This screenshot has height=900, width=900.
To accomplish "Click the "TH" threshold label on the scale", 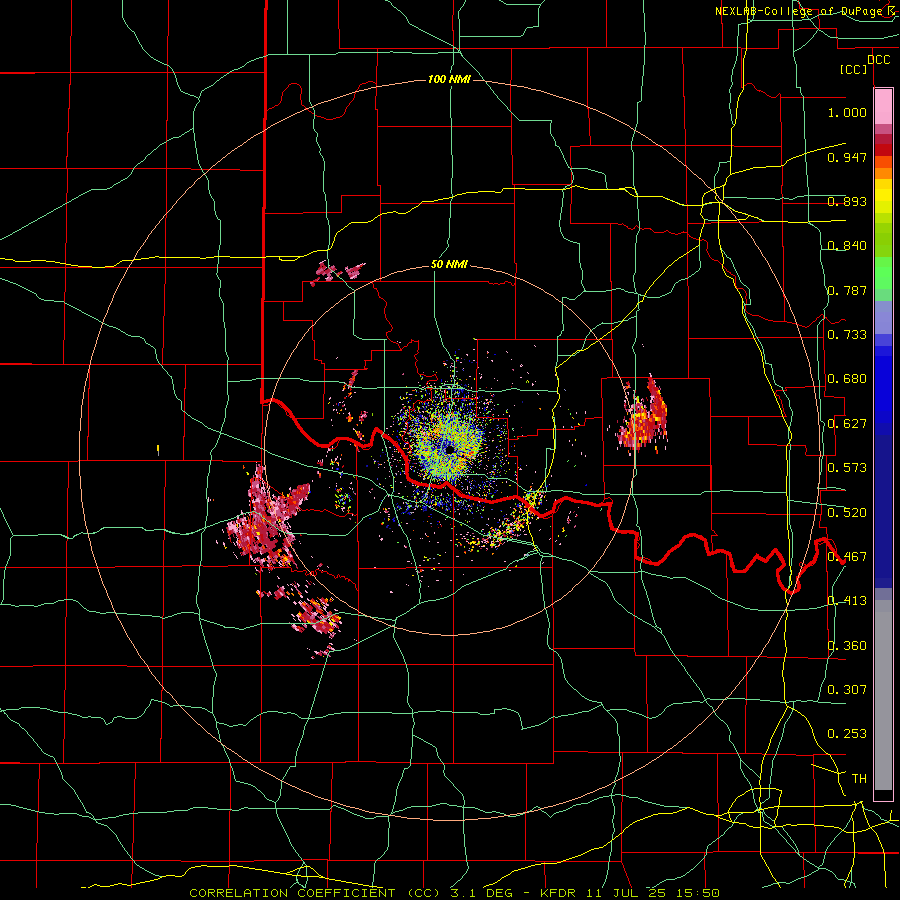I will click(859, 779).
